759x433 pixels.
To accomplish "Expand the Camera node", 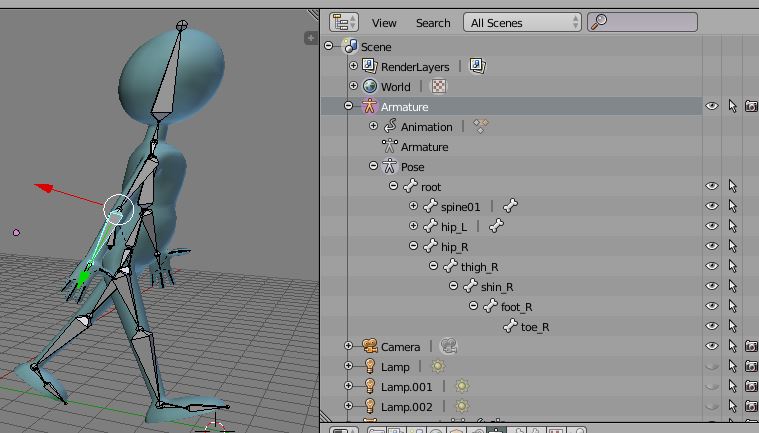I will pyautogui.click(x=349, y=346).
